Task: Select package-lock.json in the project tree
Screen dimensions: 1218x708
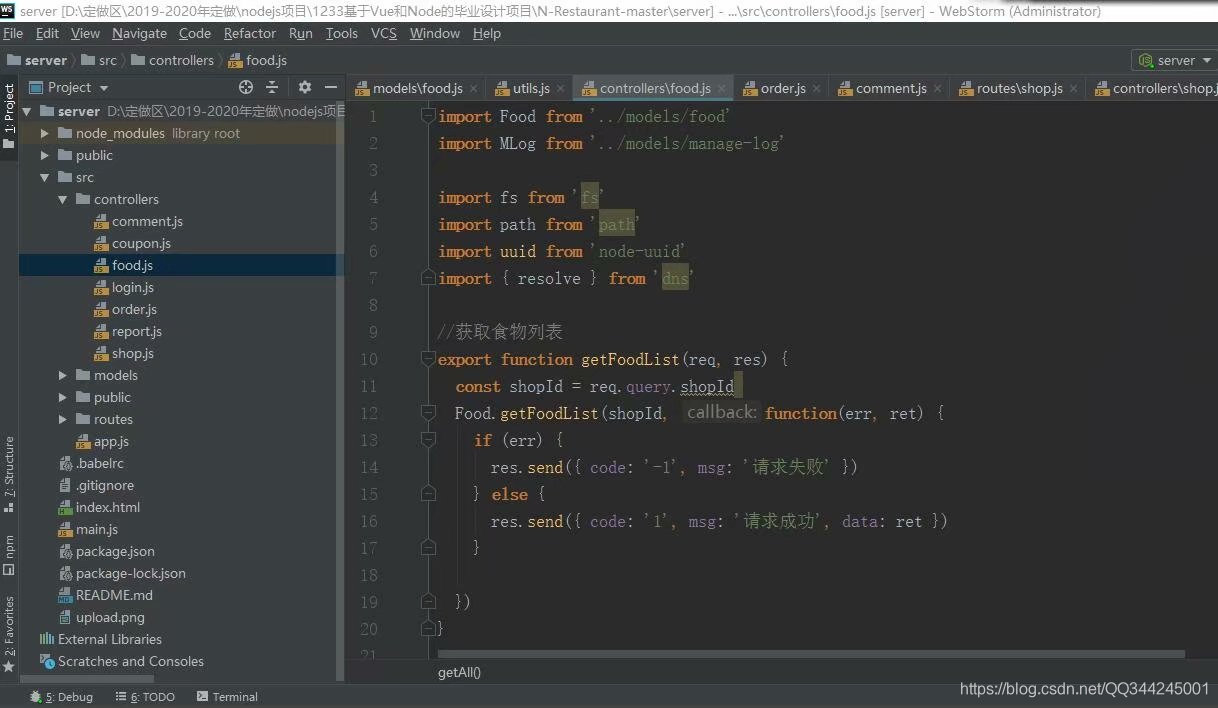Action: tap(130, 573)
